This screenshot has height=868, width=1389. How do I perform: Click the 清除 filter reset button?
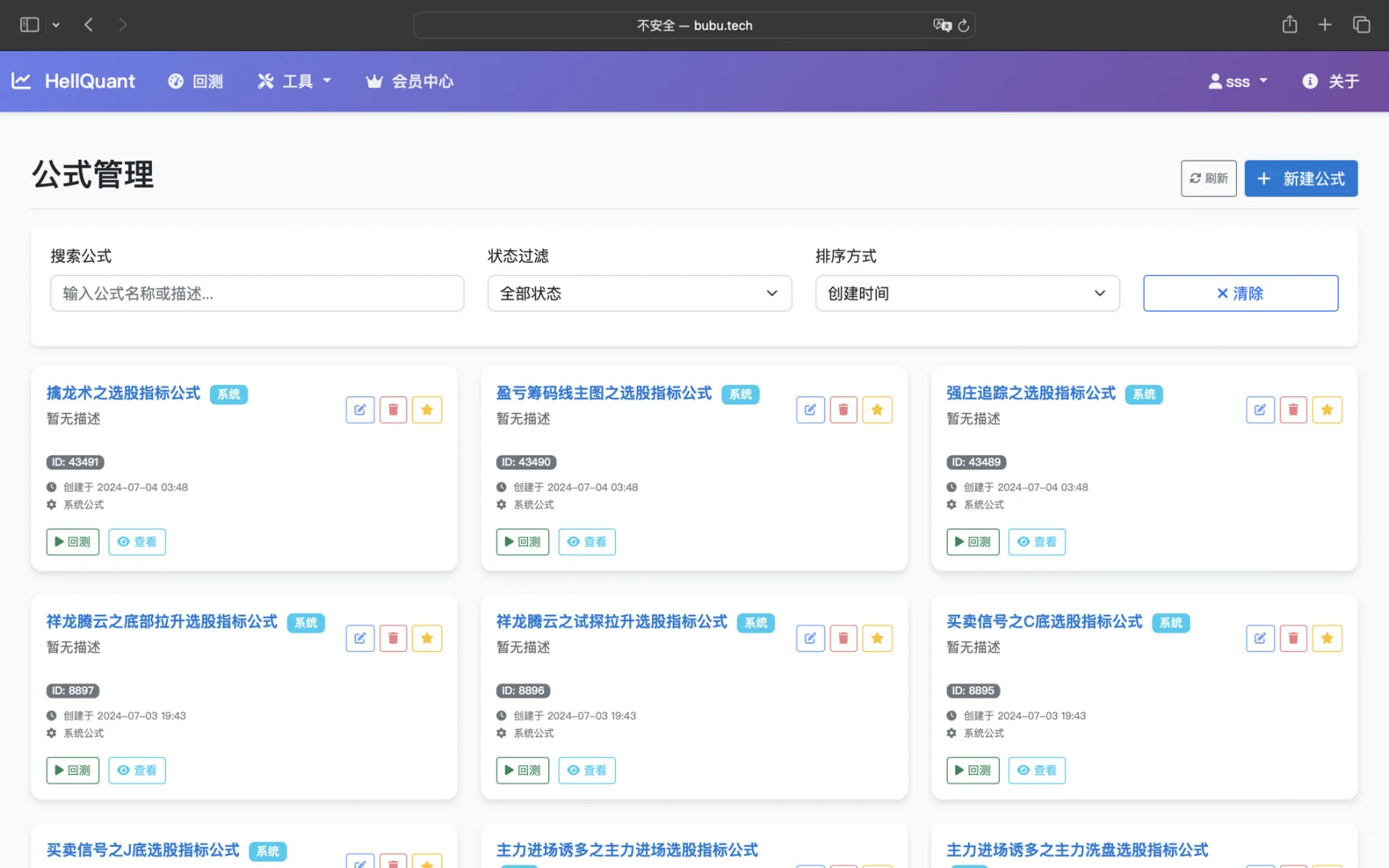pos(1240,293)
